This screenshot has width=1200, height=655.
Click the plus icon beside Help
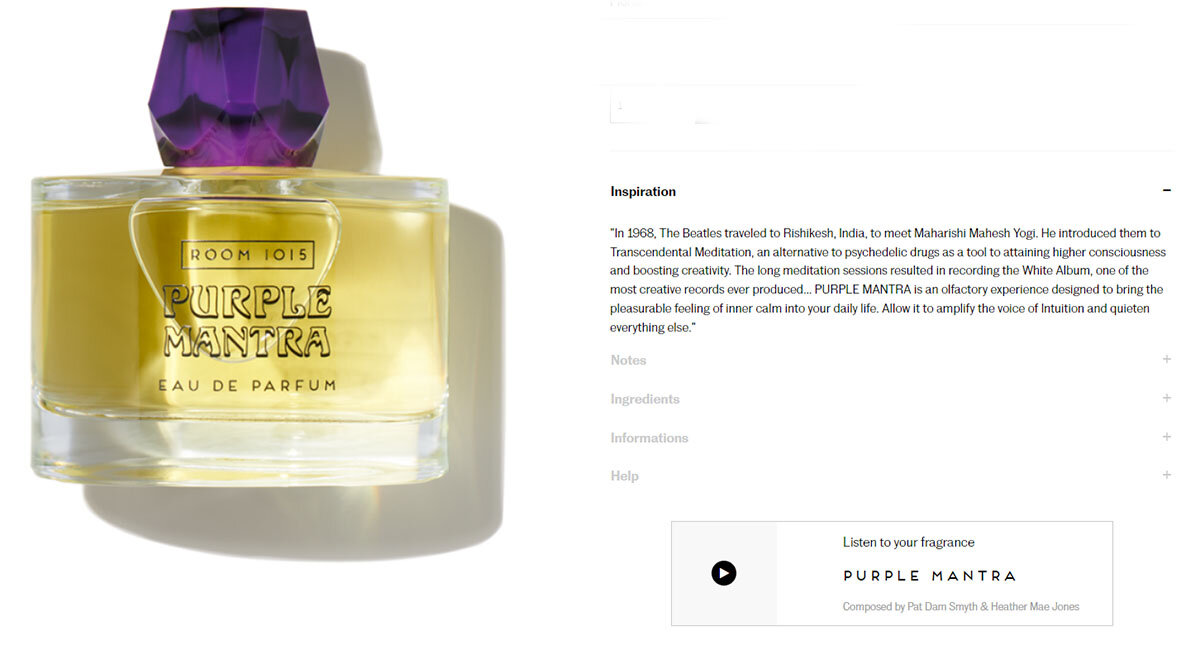[1166, 475]
